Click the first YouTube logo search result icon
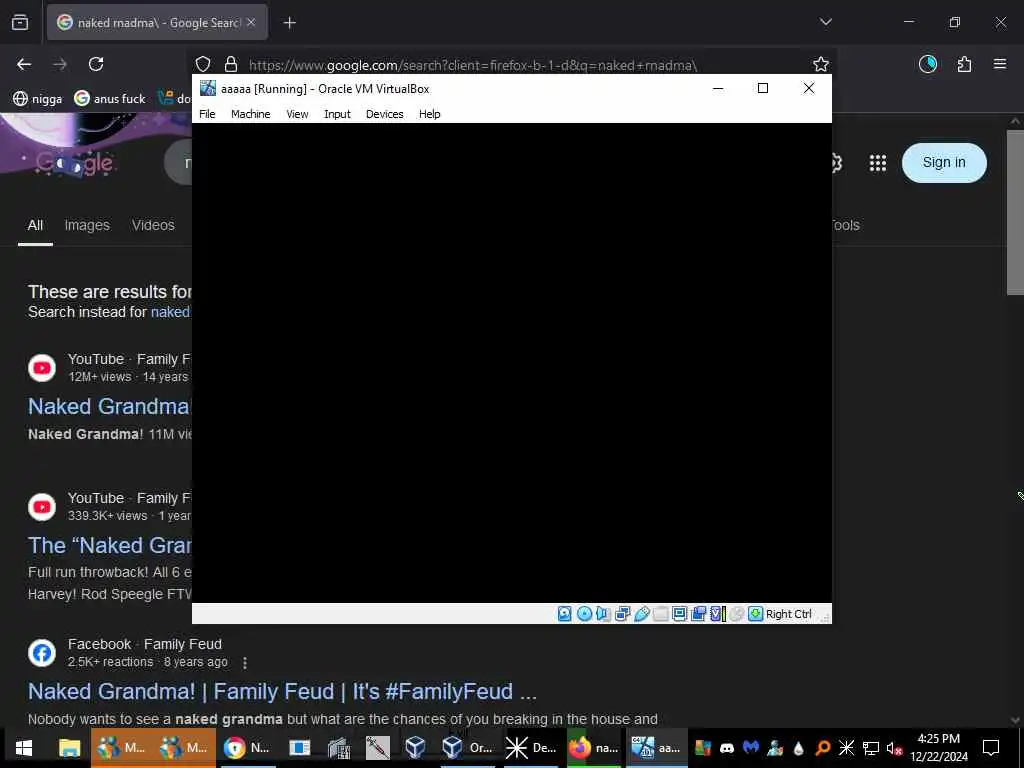This screenshot has width=1024, height=768. pos(42,368)
